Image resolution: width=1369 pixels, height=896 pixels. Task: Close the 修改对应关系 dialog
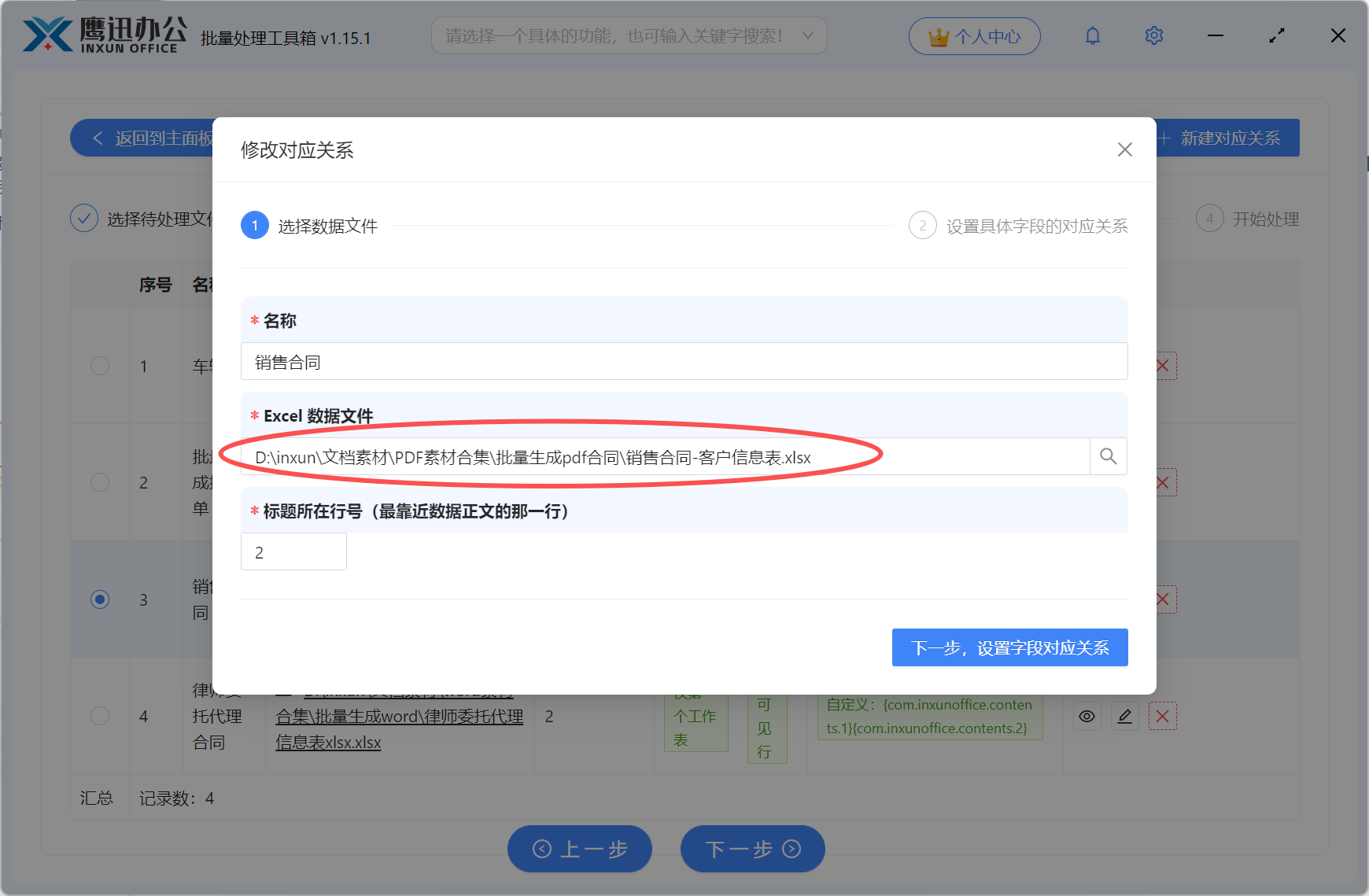pyautogui.click(x=1124, y=149)
